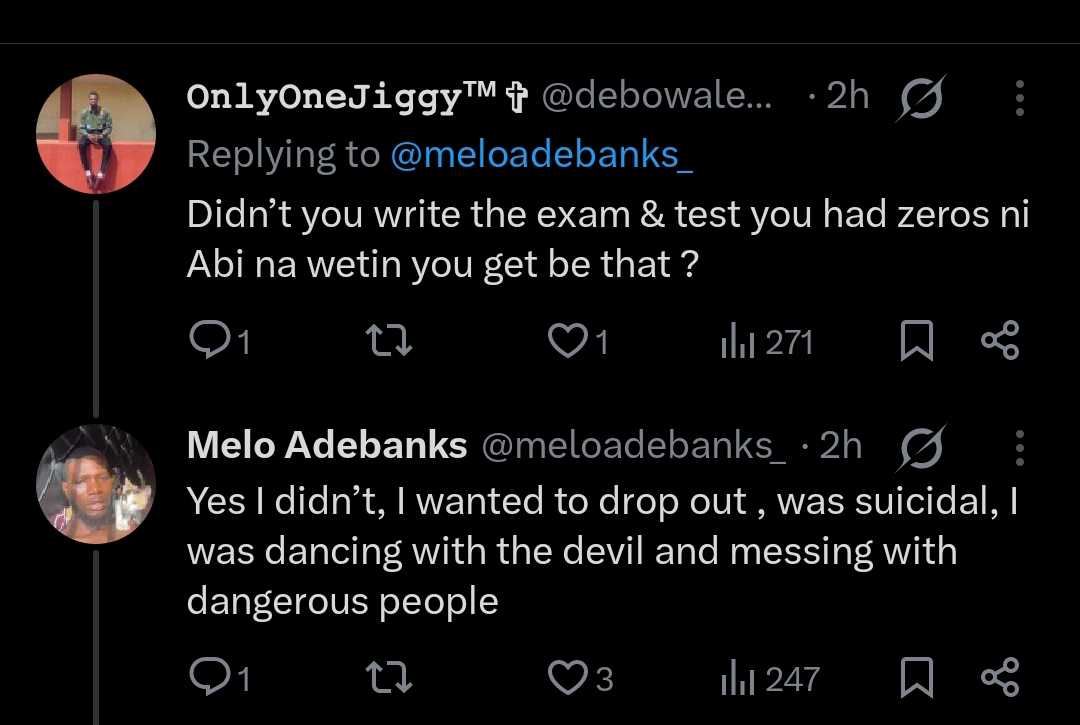Bookmark OnlyOneJiggy's tweet
Viewport: 1080px width, 725px height.
tap(917, 343)
